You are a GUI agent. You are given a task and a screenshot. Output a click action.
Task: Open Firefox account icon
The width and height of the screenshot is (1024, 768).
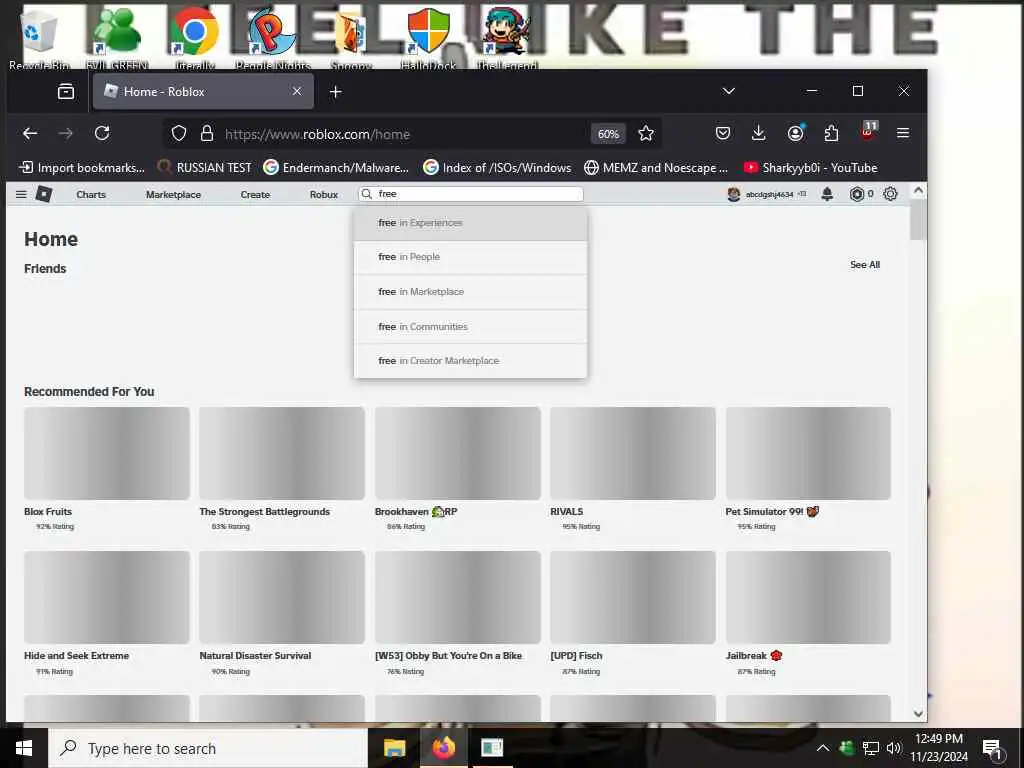point(795,133)
